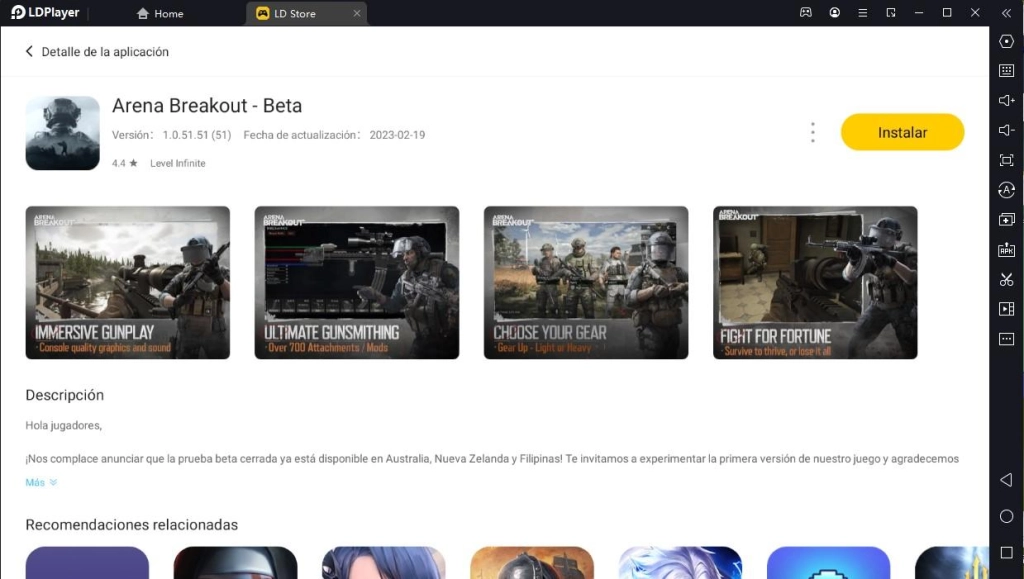Close the LD Store tab
The width and height of the screenshot is (1024, 579).
pos(357,13)
